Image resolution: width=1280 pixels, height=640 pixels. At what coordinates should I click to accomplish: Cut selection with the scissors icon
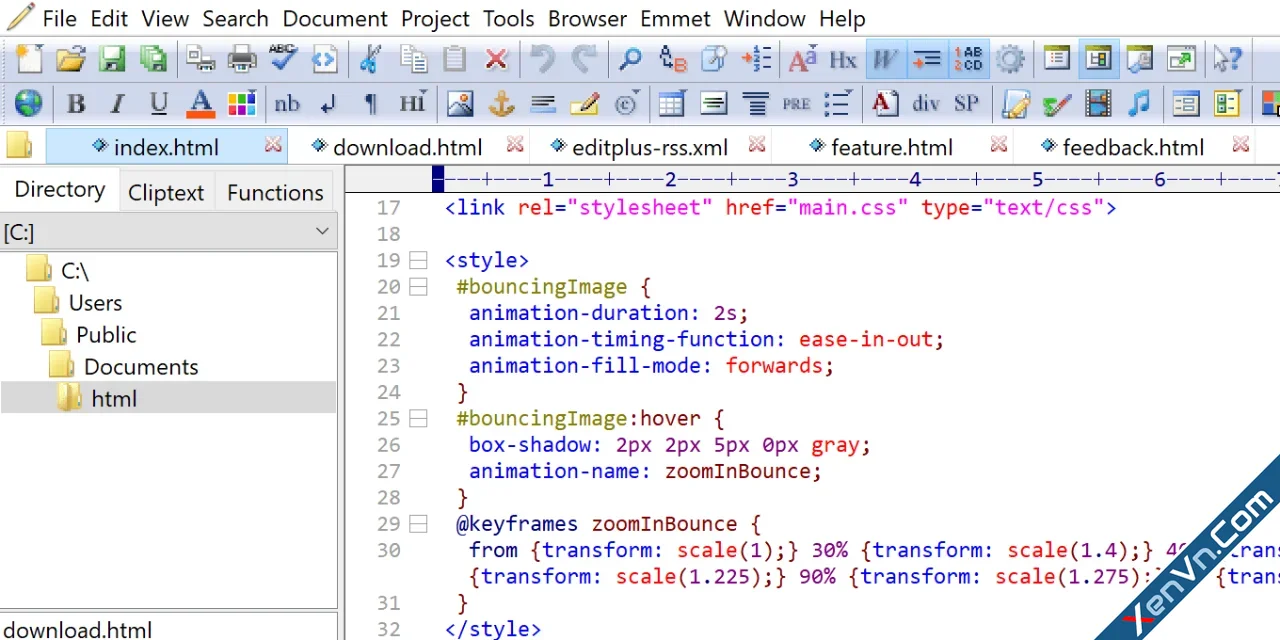coord(370,59)
